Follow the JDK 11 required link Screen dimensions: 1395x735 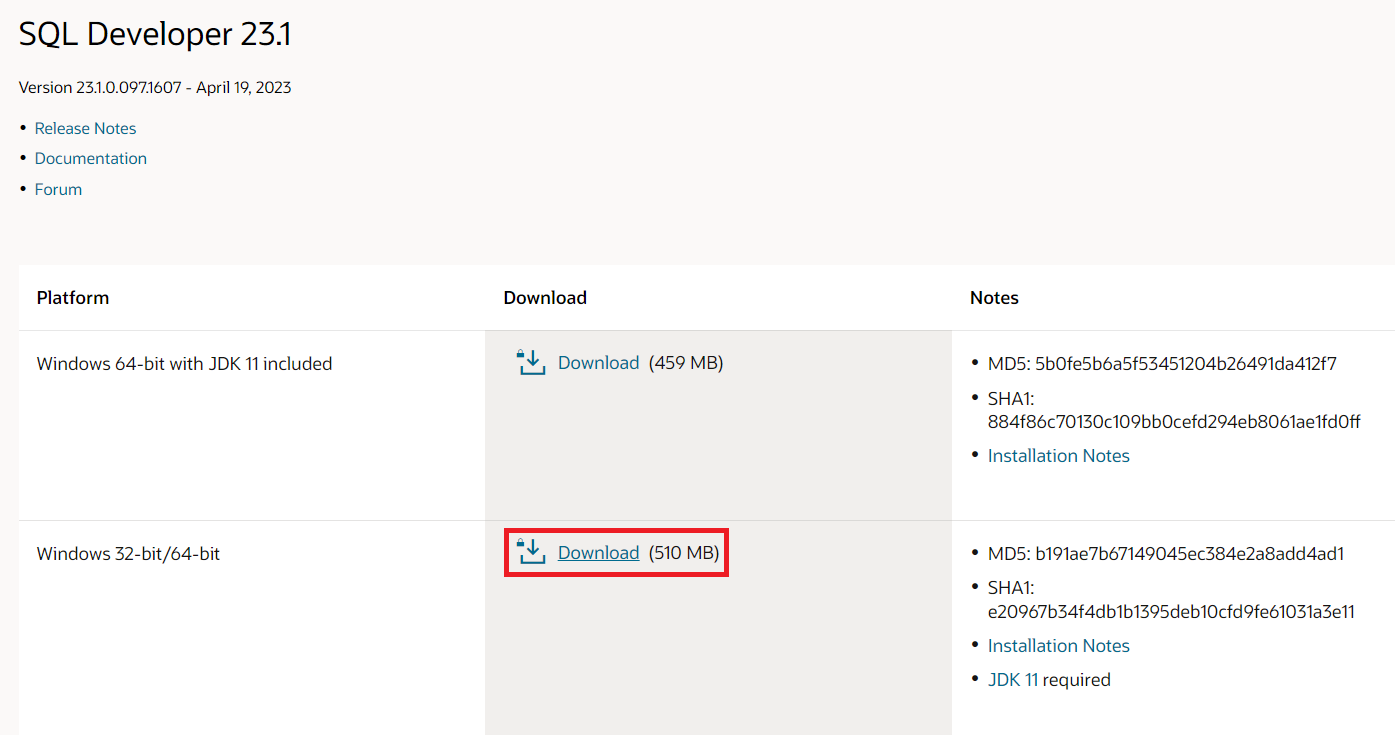tap(1013, 680)
